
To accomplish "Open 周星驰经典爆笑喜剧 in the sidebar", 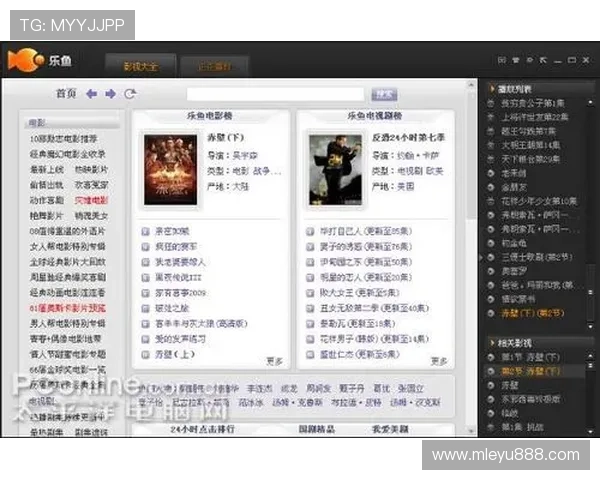I will click(x=67, y=278).
